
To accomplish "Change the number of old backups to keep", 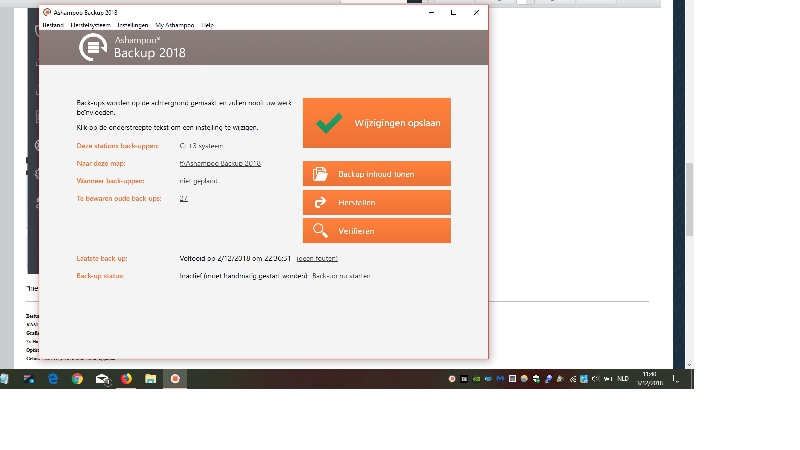I will (x=184, y=198).
